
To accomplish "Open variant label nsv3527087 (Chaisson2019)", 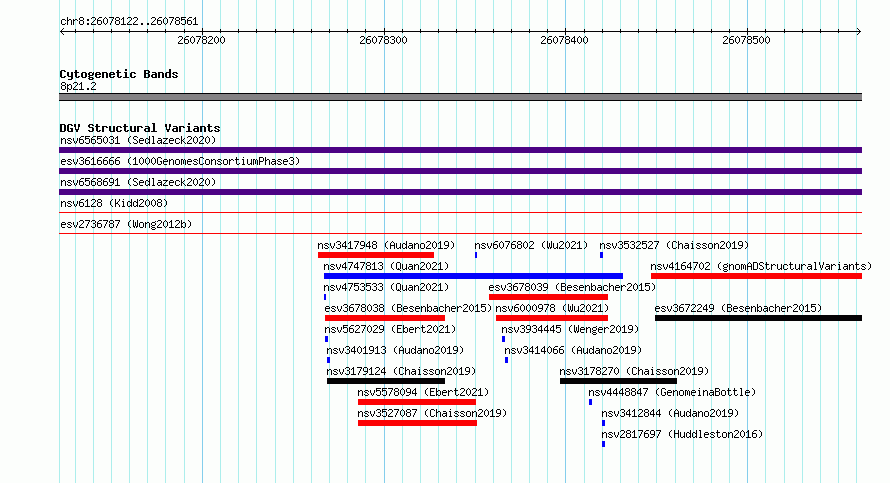I will click(433, 413).
